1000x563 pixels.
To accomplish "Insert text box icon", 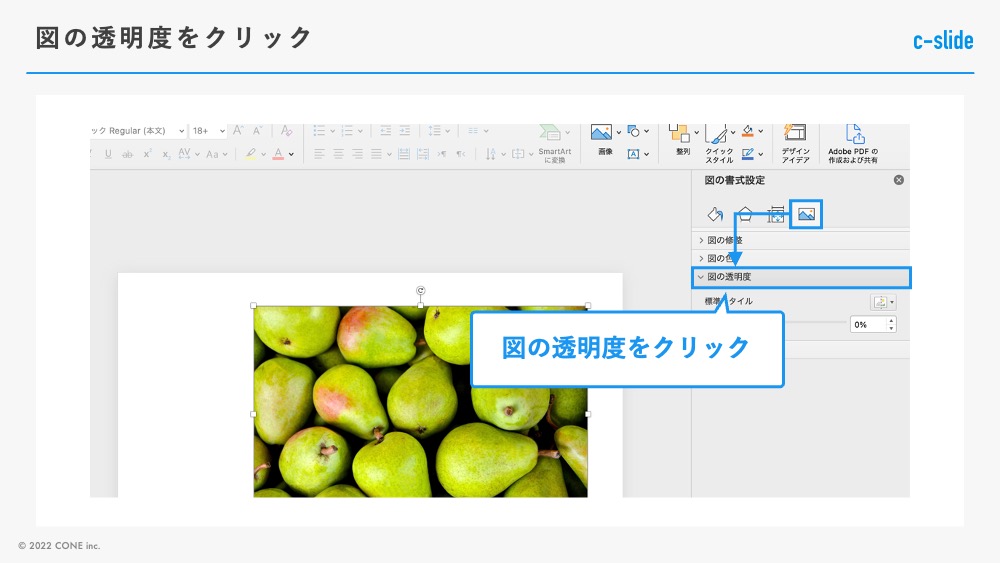I will [x=633, y=154].
